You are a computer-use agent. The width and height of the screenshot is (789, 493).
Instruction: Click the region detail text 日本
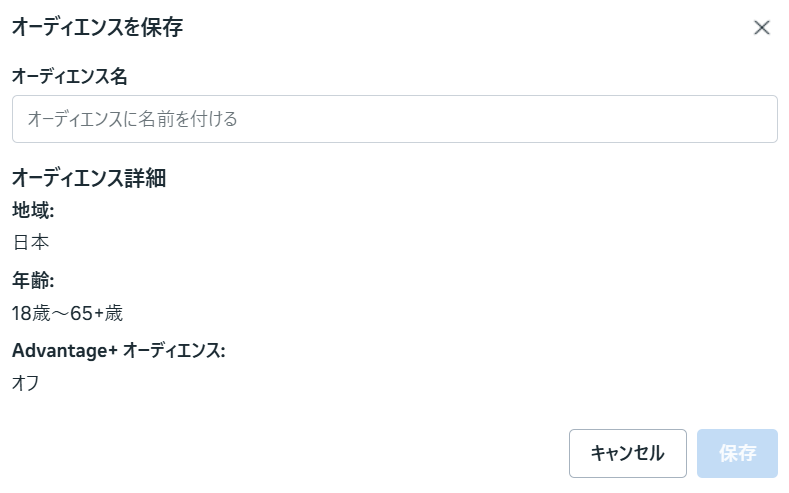(31, 242)
